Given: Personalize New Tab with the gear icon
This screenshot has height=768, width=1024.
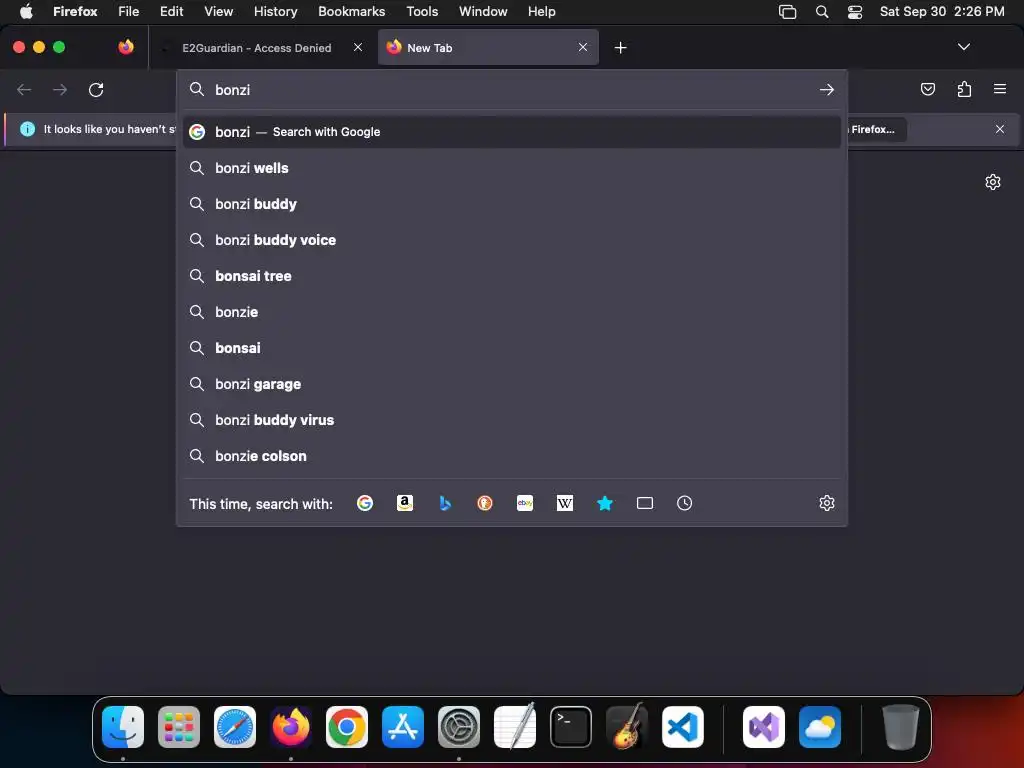Looking at the screenshot, I should [x=993, y=182].
